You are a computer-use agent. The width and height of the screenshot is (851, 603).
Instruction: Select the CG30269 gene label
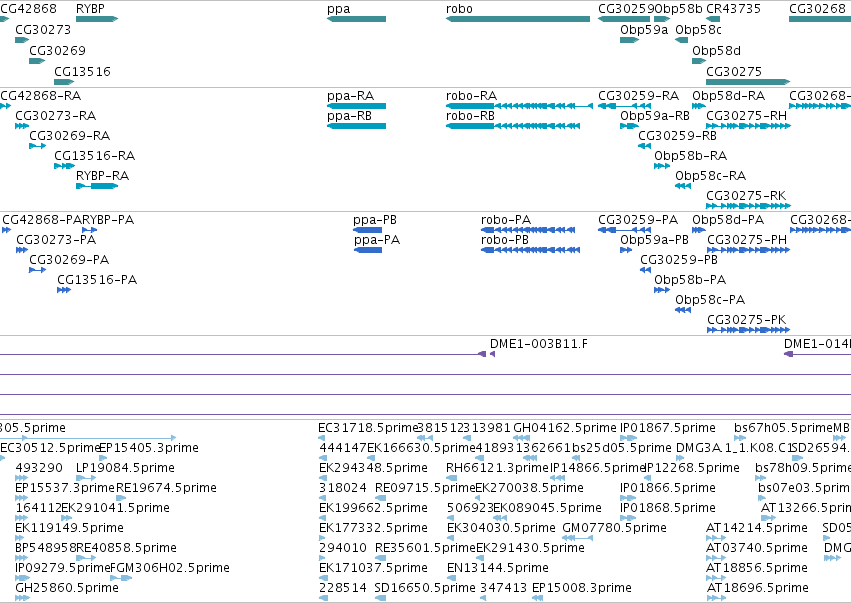pos(57,50)
